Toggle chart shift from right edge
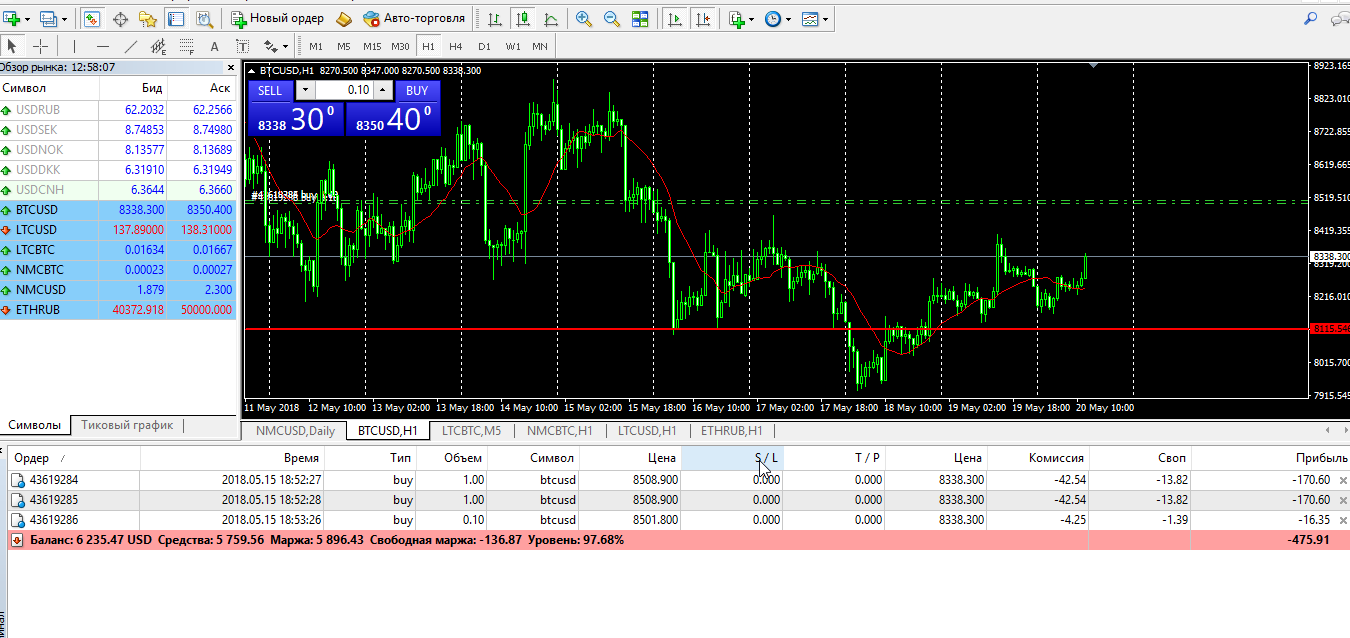 pos(703,19)
